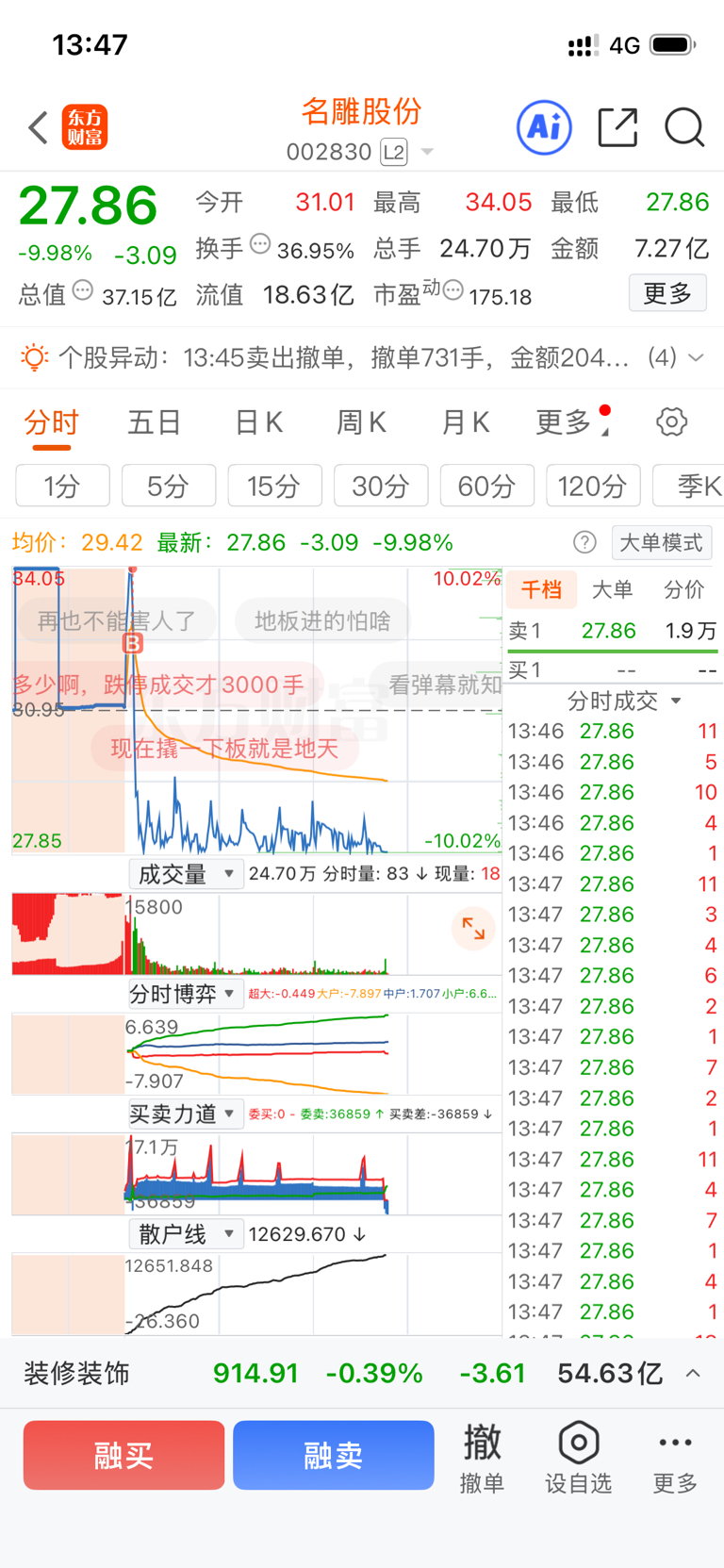Tap the 卖1 27.86 quote row

pyautogui.click(x=613, y=631)
